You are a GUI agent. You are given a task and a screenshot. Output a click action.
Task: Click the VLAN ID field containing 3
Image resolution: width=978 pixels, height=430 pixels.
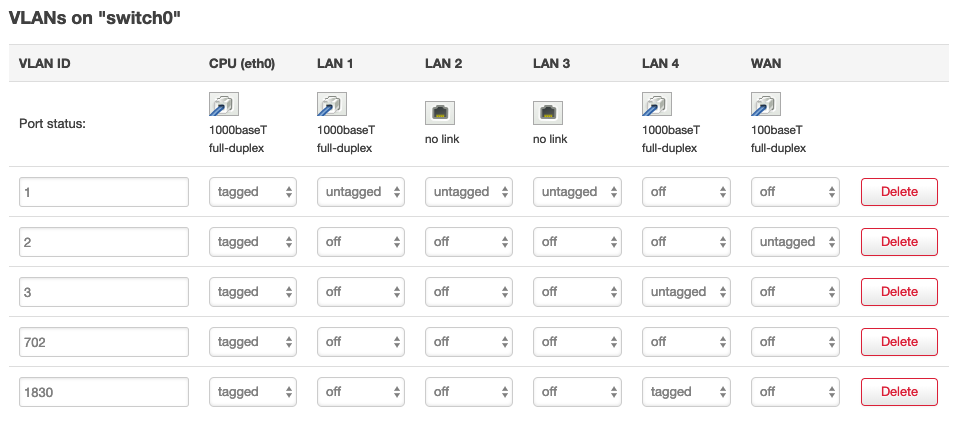click(104, 292)
